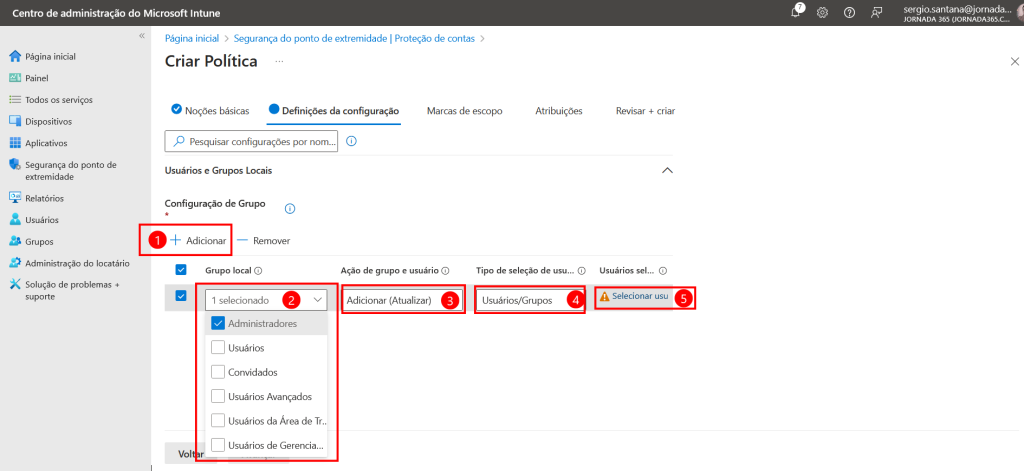1024x471 pixels.
Task: Click the Centro de administração do Microsoft Intune title
Action: point(116,12)
